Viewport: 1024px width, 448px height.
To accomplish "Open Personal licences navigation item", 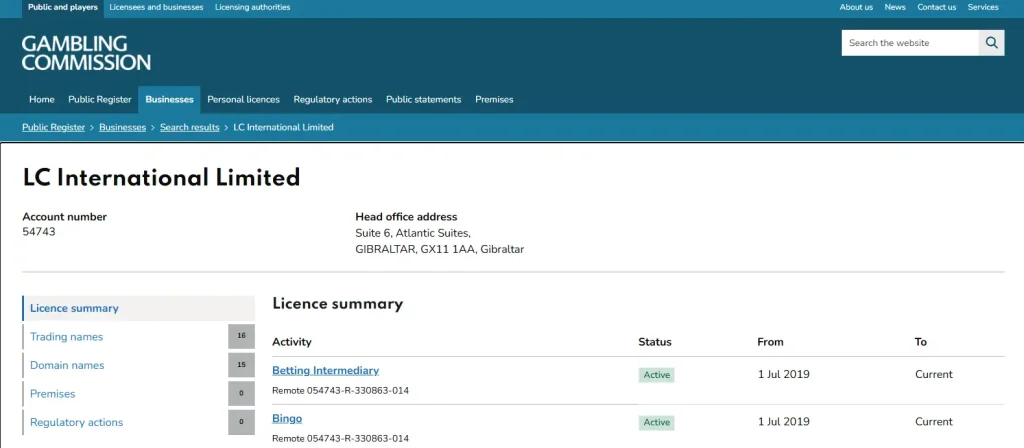I will tap(244, 100).
